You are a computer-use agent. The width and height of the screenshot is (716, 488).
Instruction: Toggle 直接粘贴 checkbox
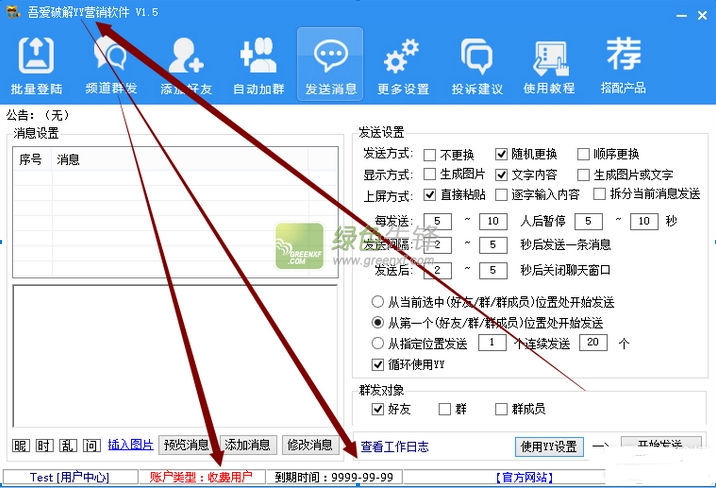(429, 195)
